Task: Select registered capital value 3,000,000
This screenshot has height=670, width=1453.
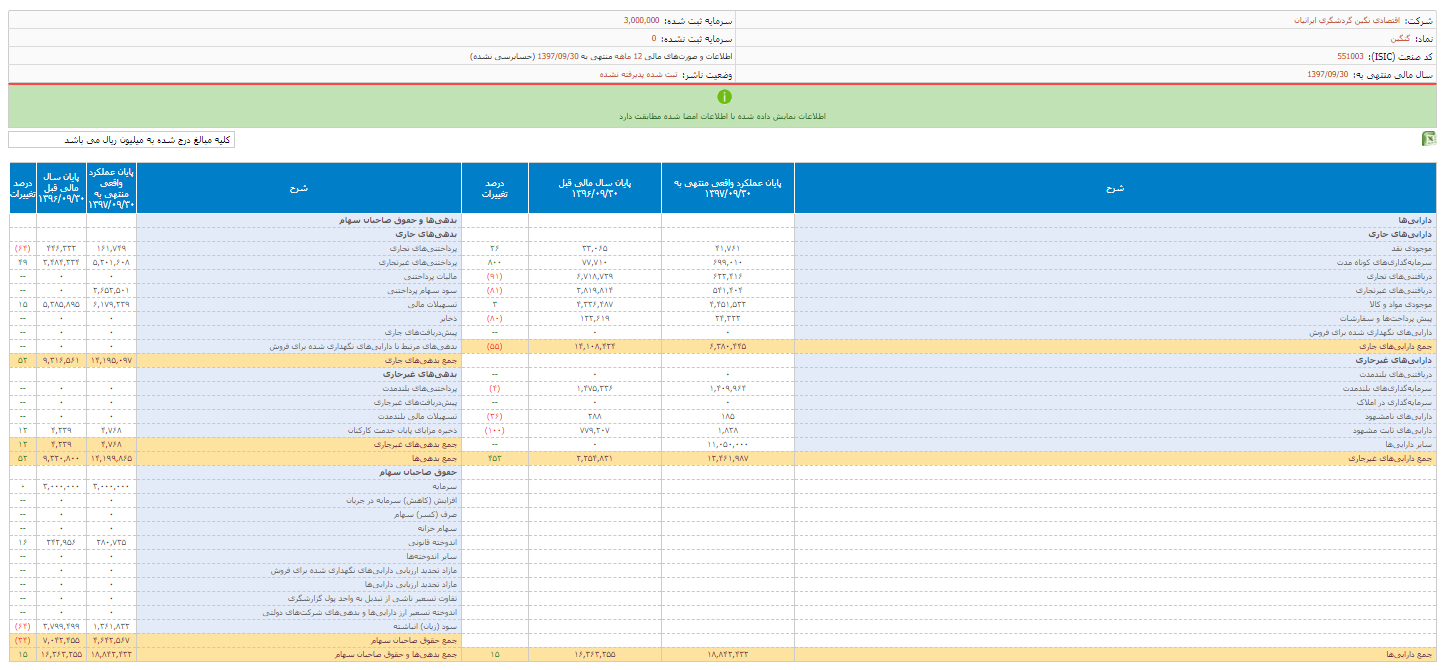Action: pos(640,20)
